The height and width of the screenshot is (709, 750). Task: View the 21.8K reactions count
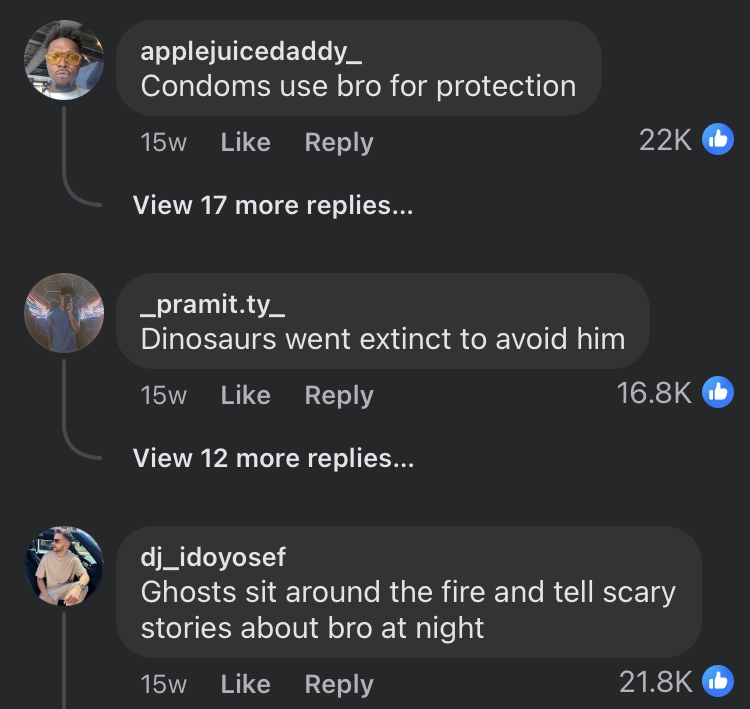pyautogui.click(x=655, y=682)
